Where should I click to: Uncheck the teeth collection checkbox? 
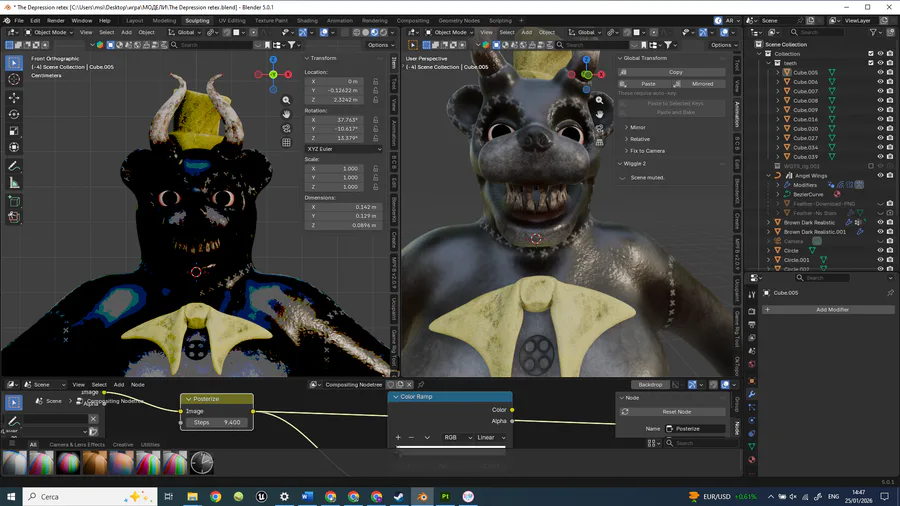871,63
